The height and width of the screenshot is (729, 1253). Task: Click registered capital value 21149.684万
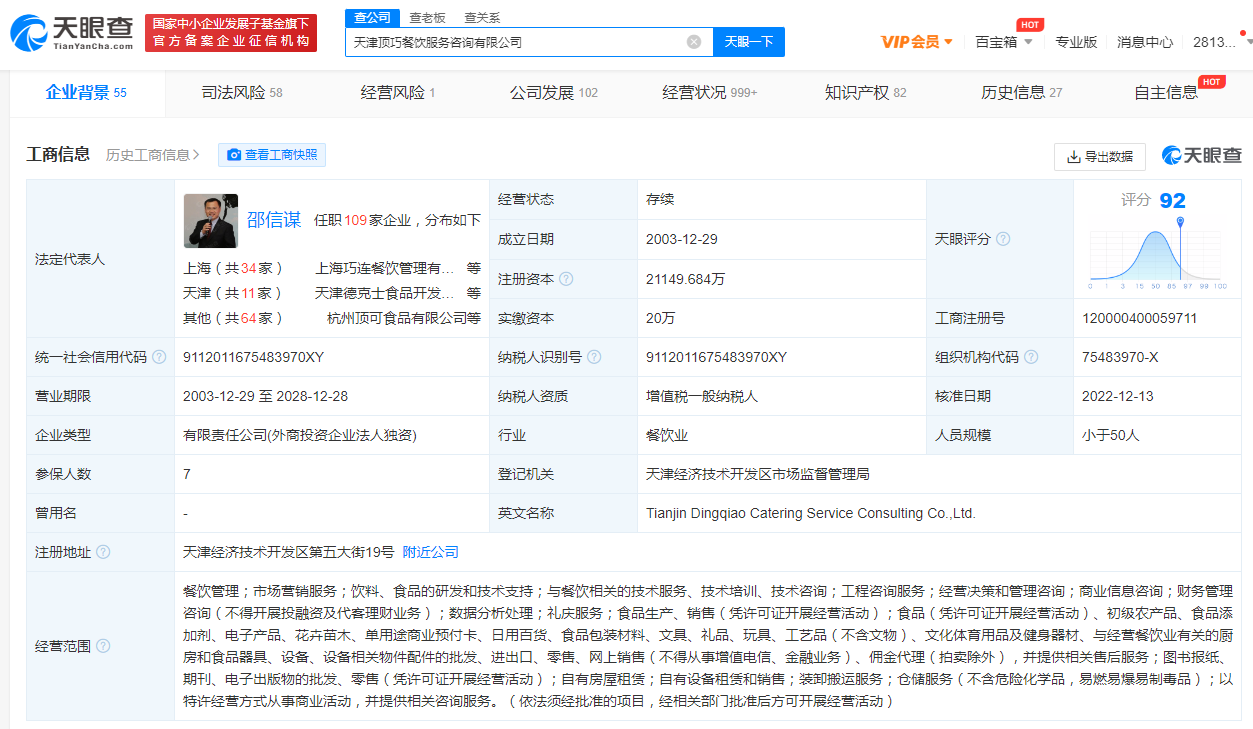point(686,279)
